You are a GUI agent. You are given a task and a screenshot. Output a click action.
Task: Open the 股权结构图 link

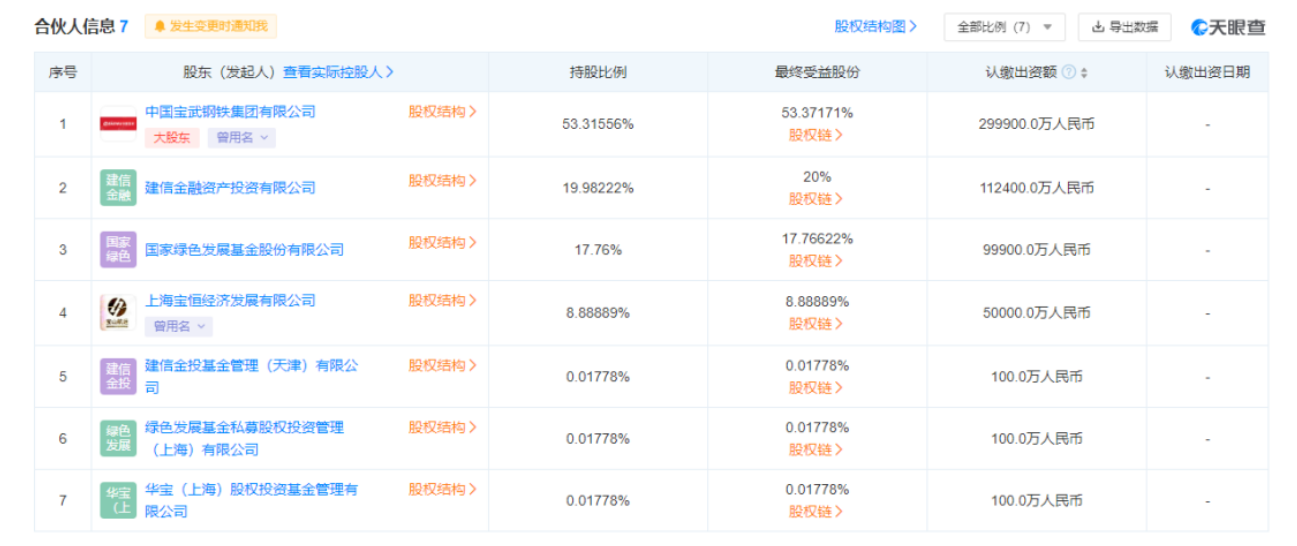point(876,27)
